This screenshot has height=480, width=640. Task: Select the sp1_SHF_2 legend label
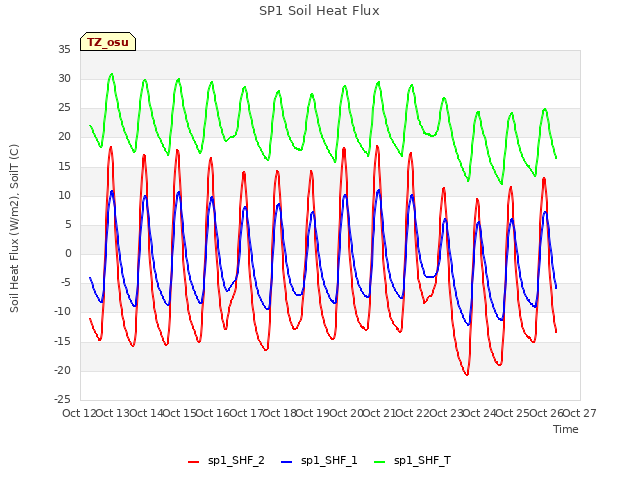[x=236, y=461]
